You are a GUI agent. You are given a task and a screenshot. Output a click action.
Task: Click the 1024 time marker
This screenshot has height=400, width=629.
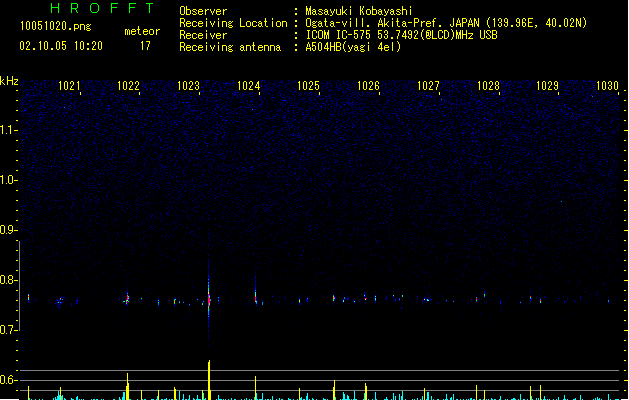[x=248, y=86]
